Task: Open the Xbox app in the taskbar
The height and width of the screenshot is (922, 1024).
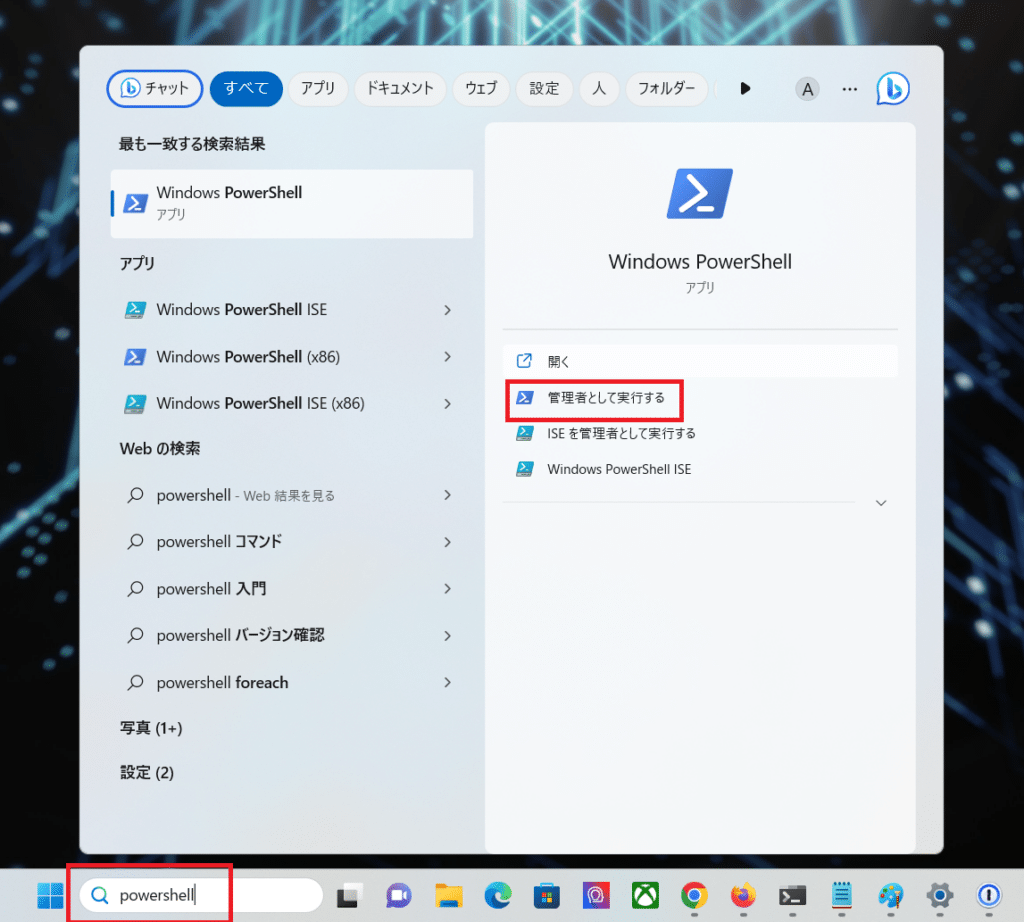Action: point(645,895)
